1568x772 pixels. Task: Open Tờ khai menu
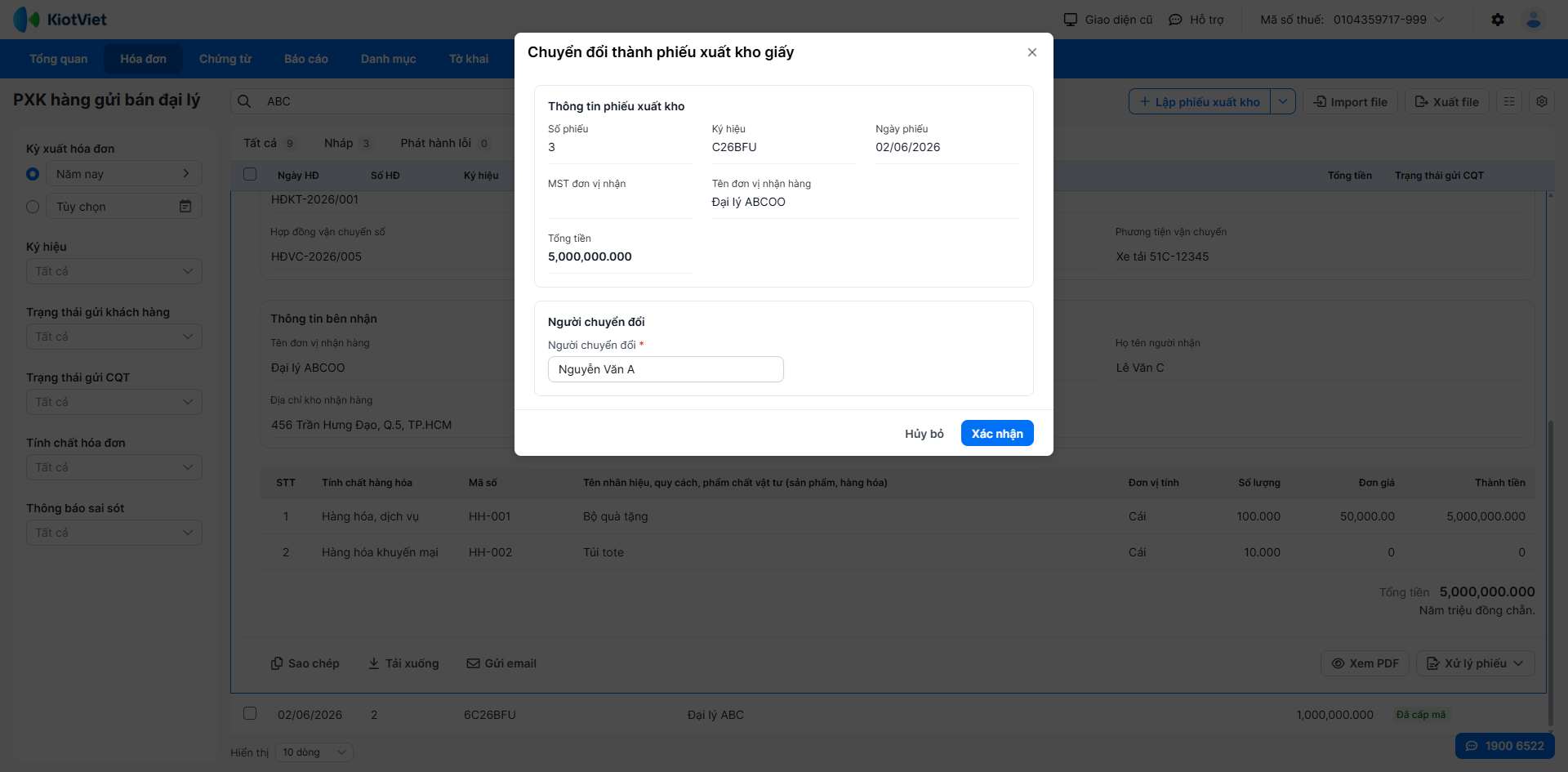pyautogui.click(x=469, y=59)
